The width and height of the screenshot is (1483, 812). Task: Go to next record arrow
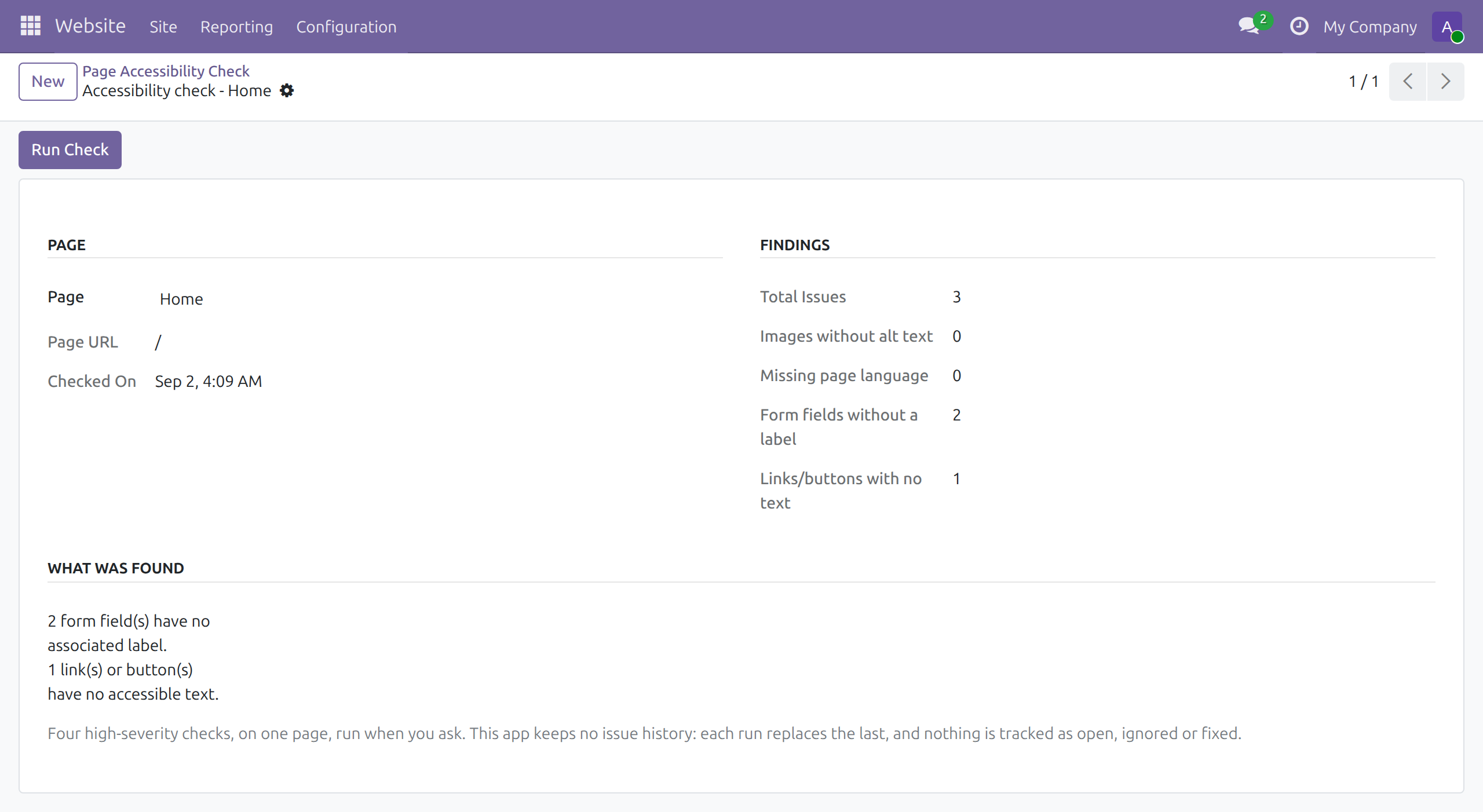(x=1446, y=82)
